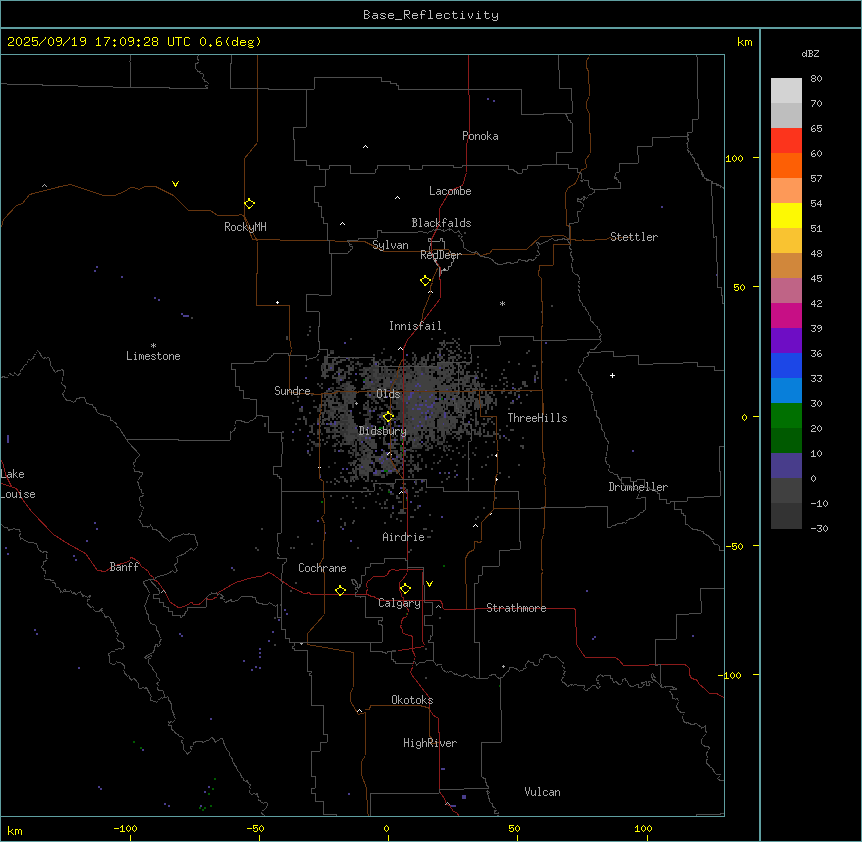Click the UTC timestamp text in the header
The image size is (862, 842).
coord(133,42)
